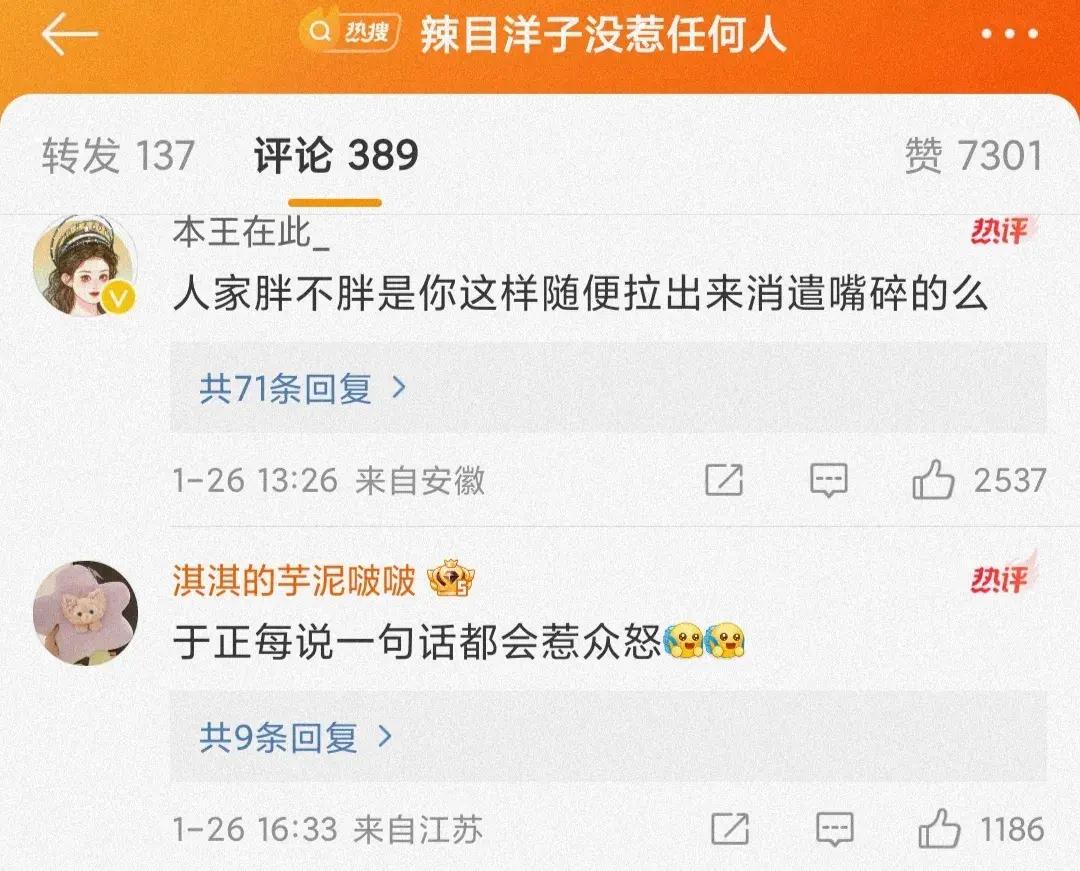Viewport: 1080px width, 871px height.
Task: Reply to the 淇淇的芋泥啵啵 comment via the bubble icon
Action: (834, 829)
